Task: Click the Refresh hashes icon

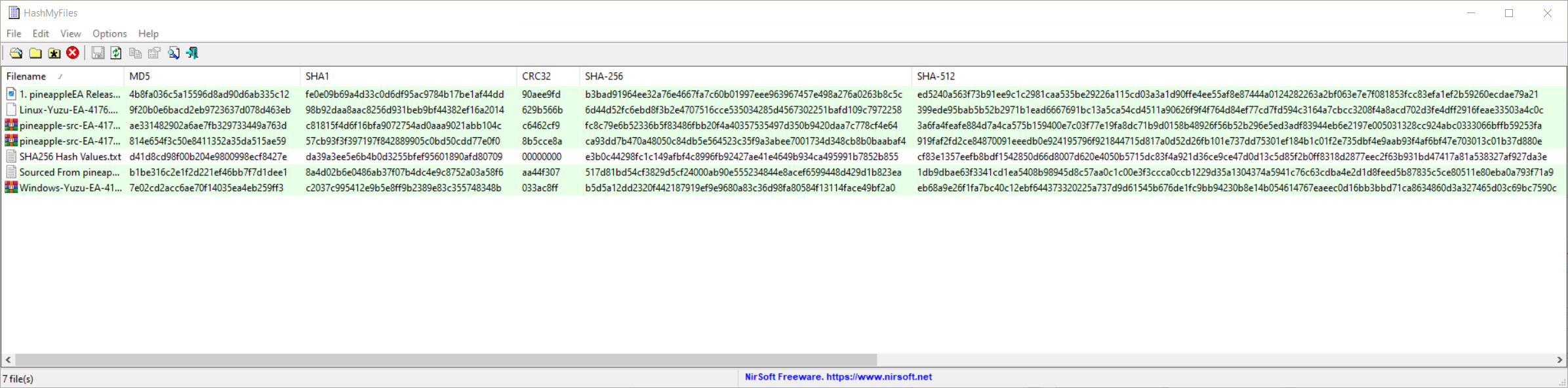Action: pos(116,53)
